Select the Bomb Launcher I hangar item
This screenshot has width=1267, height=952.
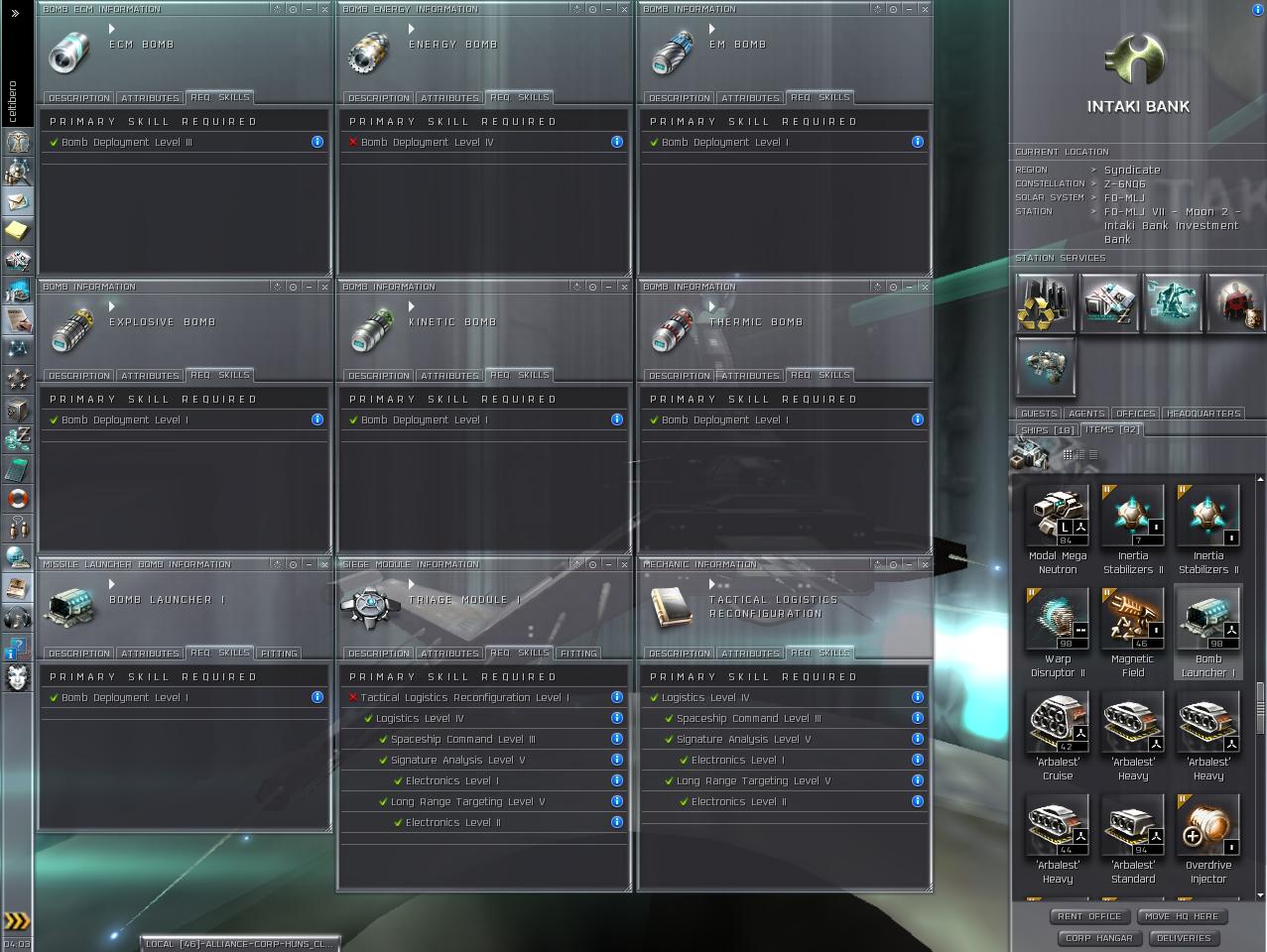(1207, 633)
